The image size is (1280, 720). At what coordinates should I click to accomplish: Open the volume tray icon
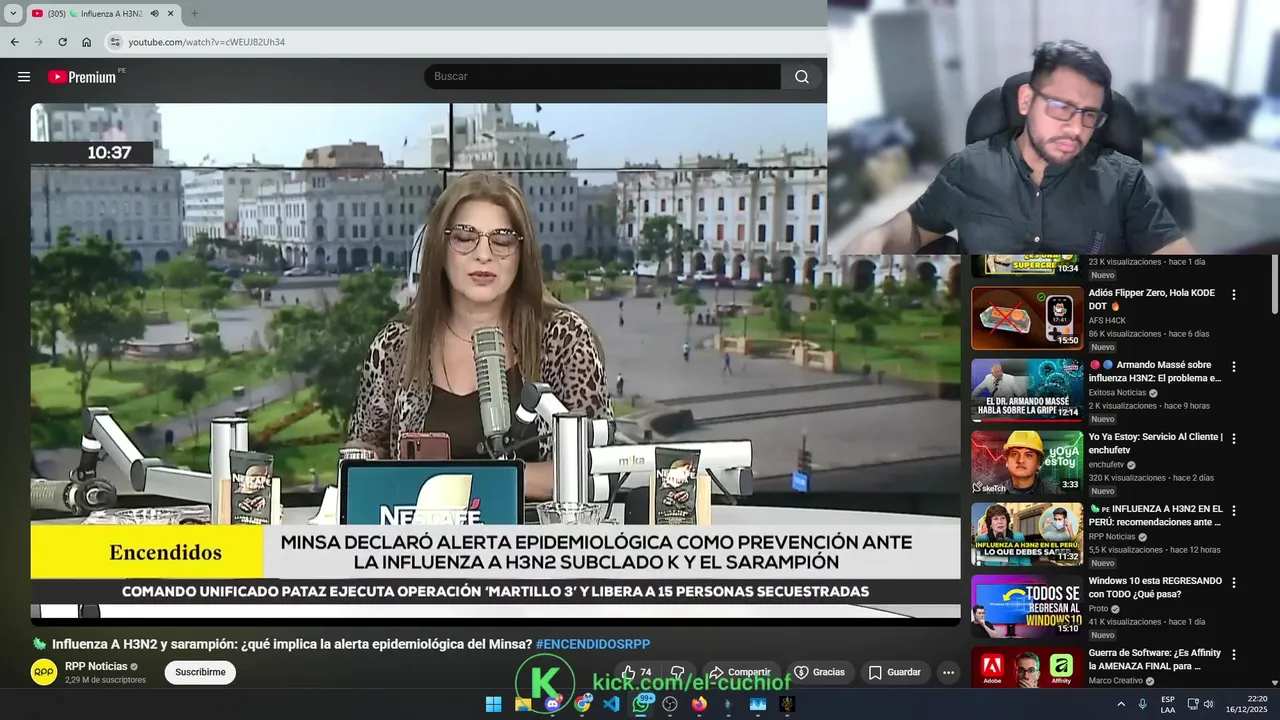[1208, 704]
